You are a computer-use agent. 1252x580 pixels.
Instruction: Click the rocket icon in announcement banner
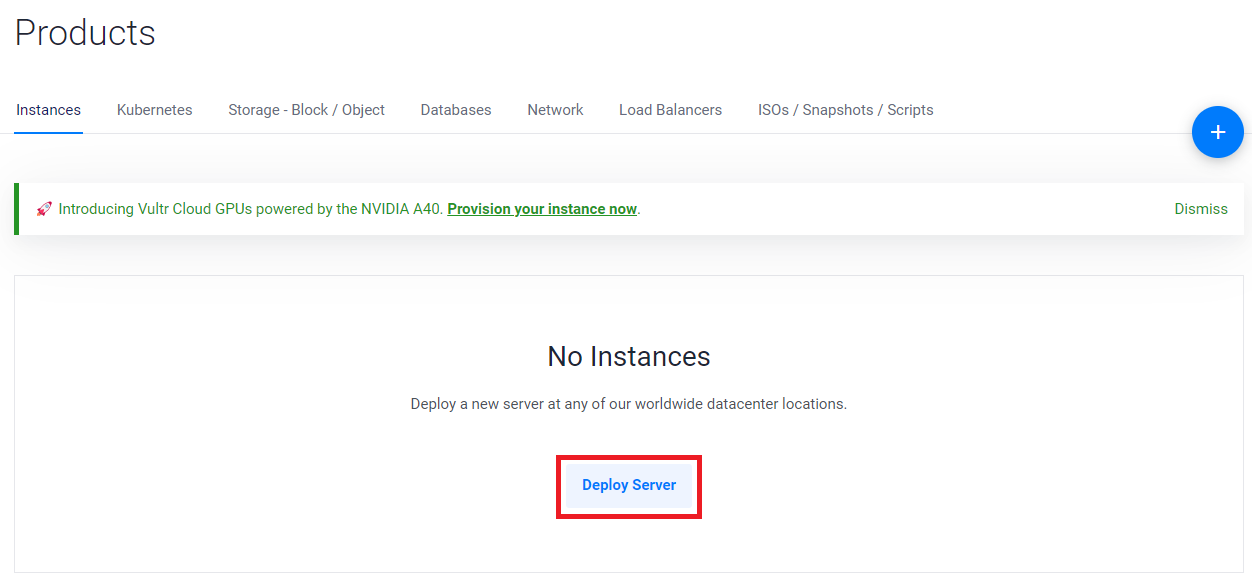(44, 209)
